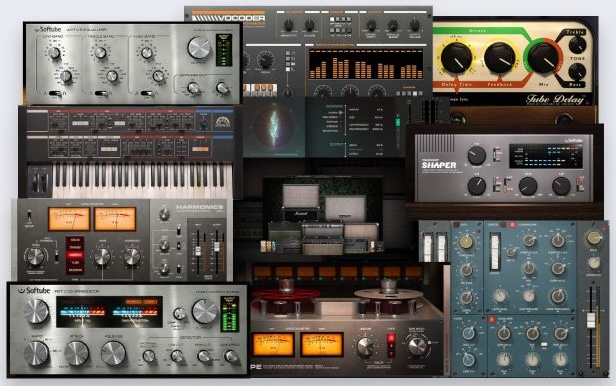Screen dimensions: 616x386
Task: Click the green output meter on FET Compressor
Action: (x=229, y=314)
